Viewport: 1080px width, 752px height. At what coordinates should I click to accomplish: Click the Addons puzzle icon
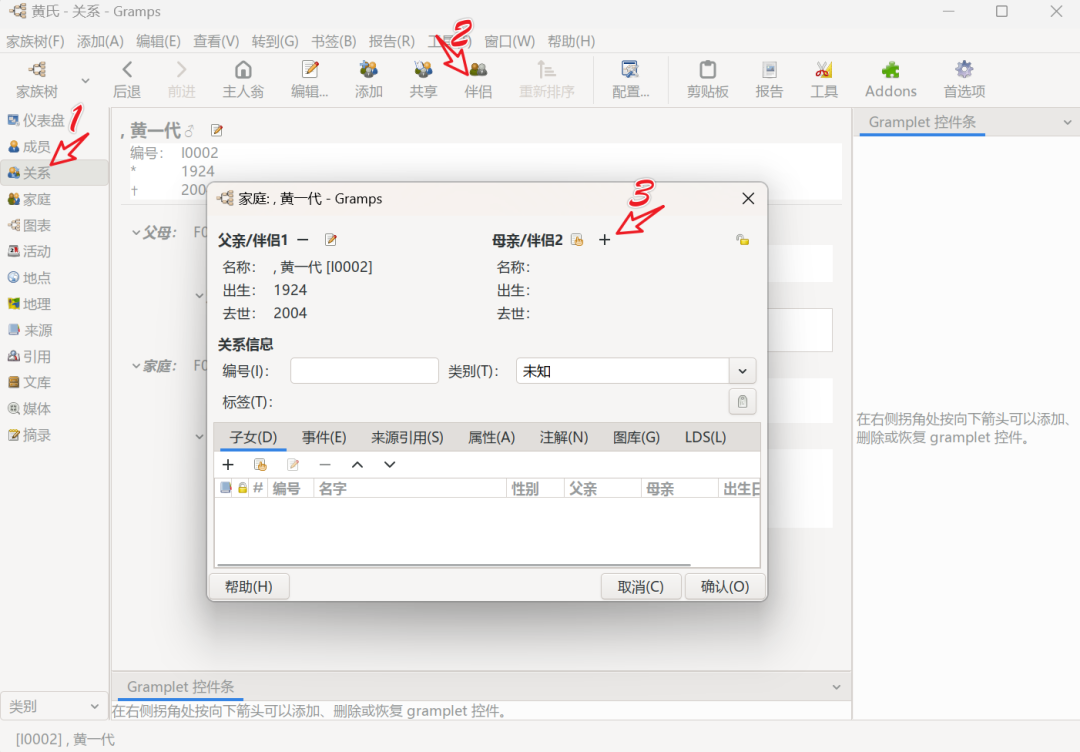tap(889, 79)
